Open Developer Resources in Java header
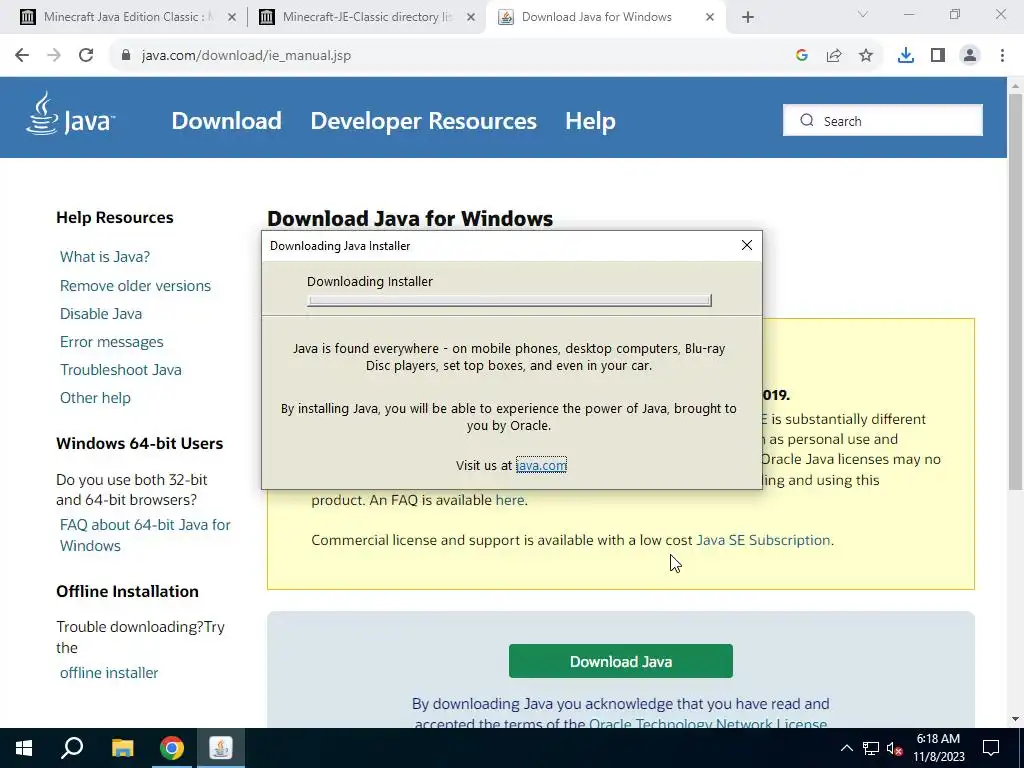The width and height of the screenshot is (1024, 768). (423, 121)
